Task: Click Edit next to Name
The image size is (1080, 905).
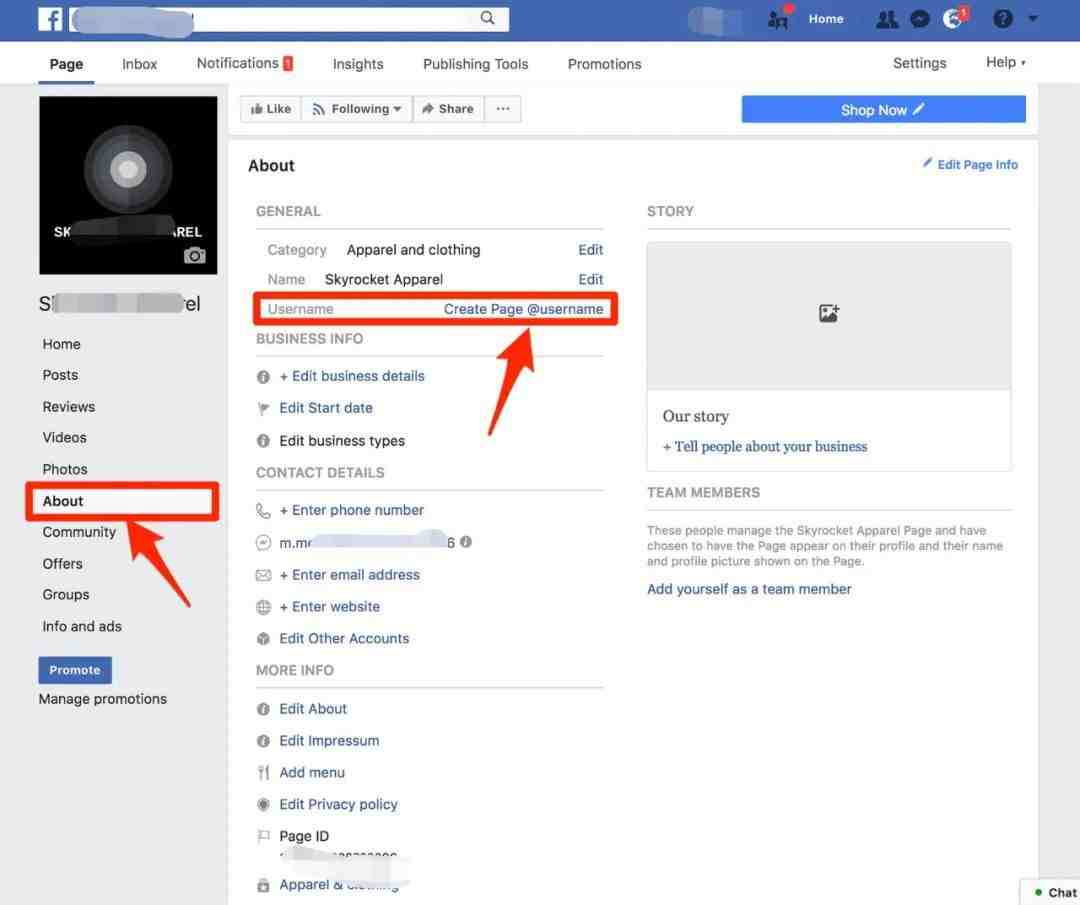Action: tap(590, 280)
